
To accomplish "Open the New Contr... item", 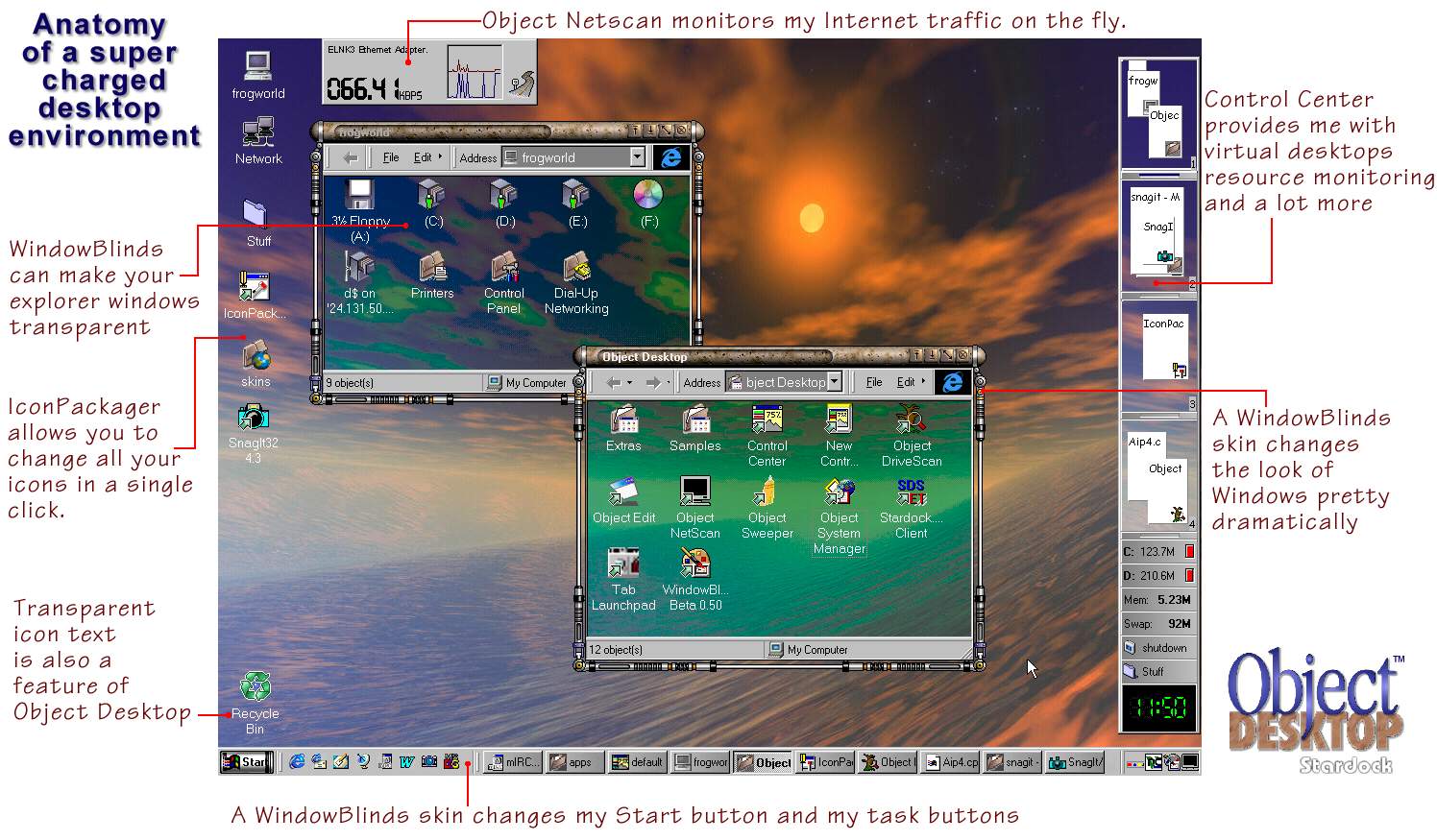I will [x=839, y=436].
